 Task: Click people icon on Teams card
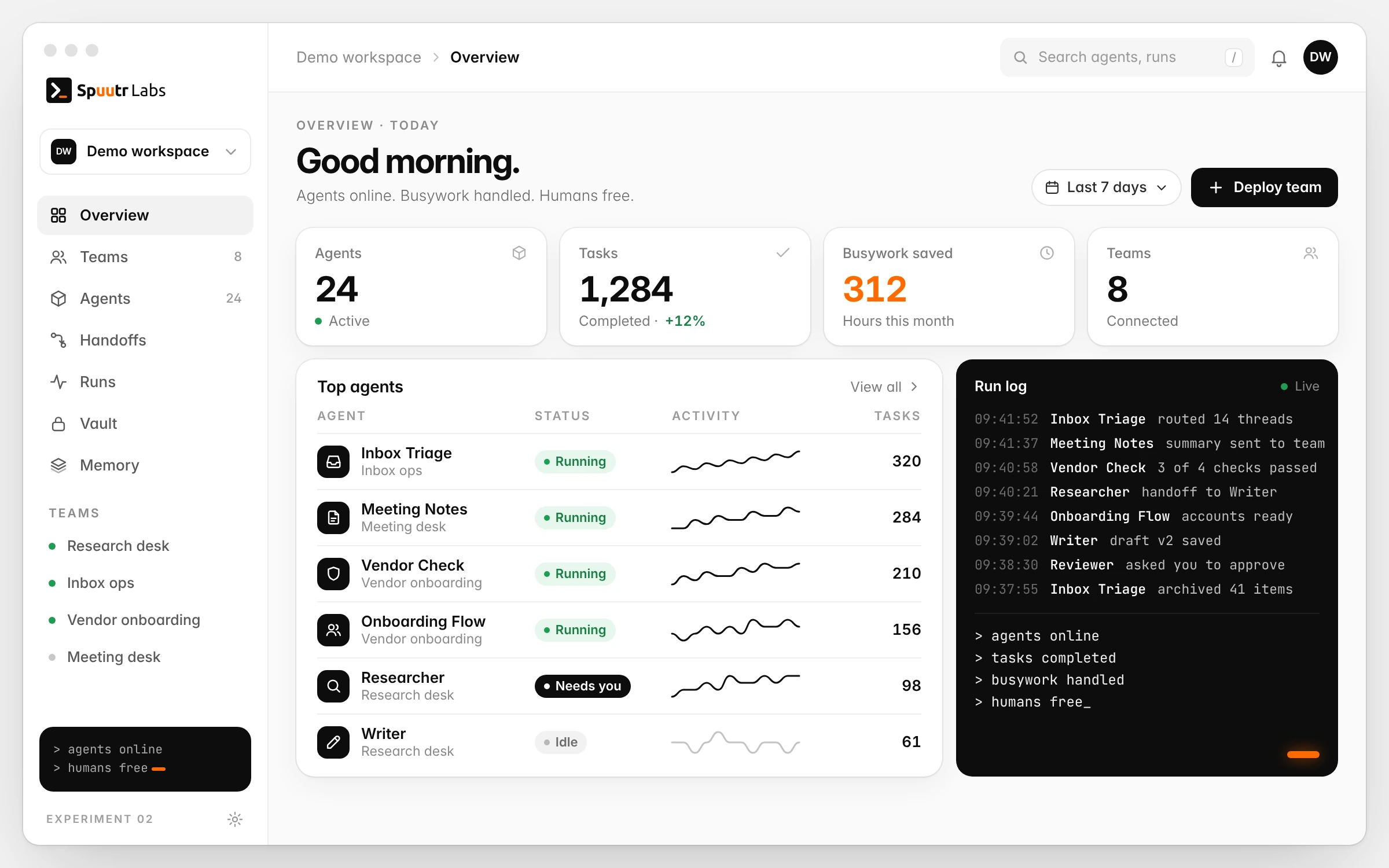pyautogui.click(x=1311, y=253)
